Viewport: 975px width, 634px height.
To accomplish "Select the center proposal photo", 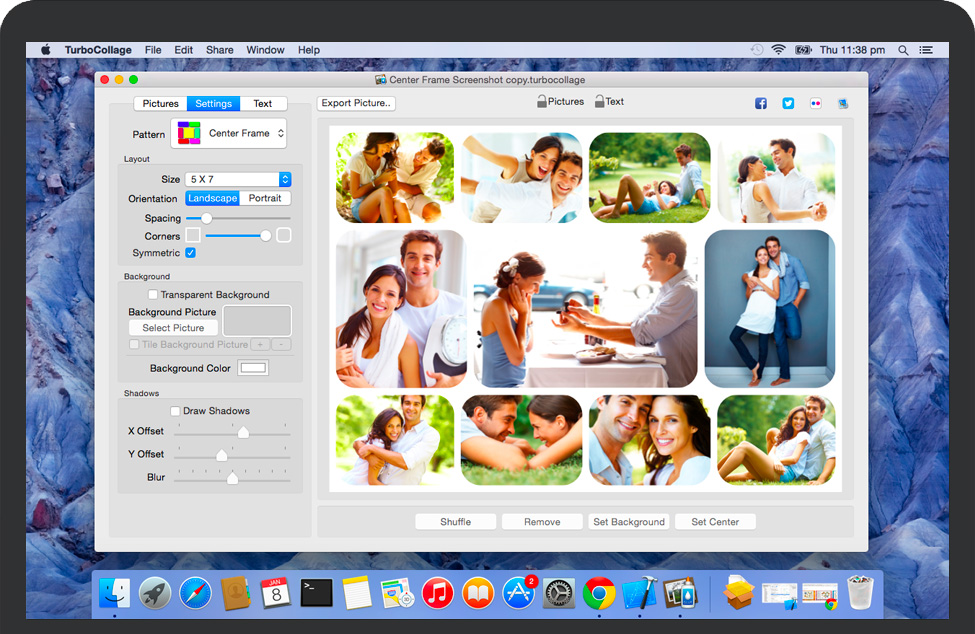I will [x=585, y=309].
